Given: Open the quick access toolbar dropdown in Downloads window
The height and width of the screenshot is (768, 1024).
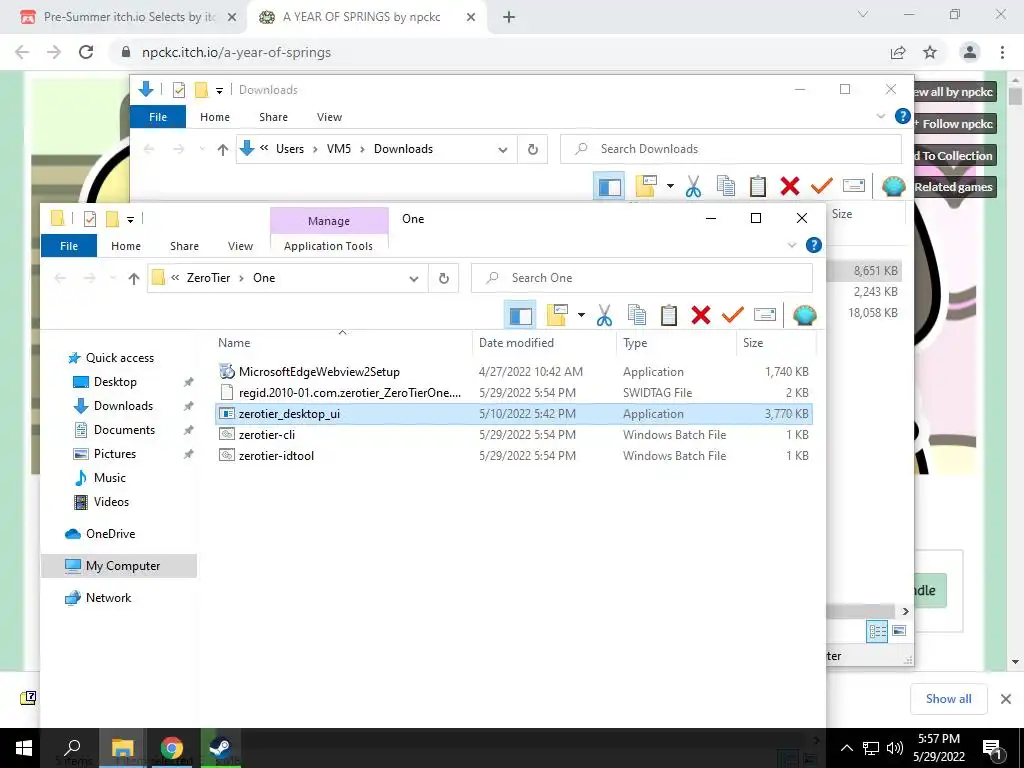Looking at the screenshot, I should (x=219, y=91).
